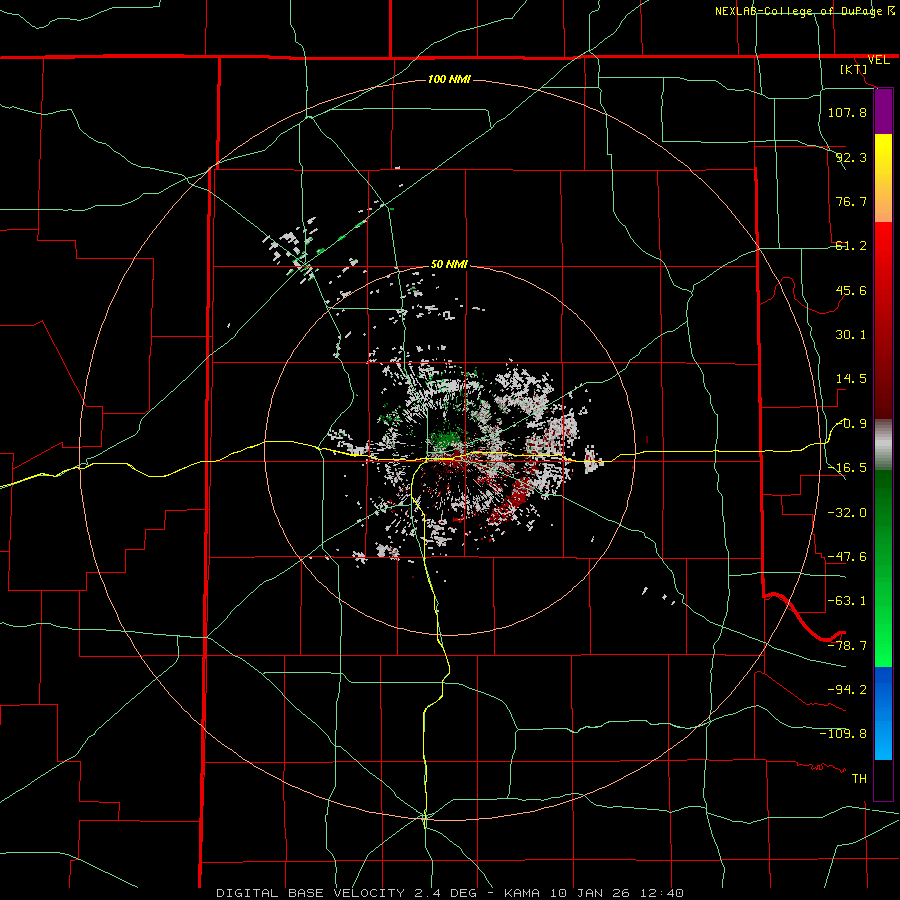Select the 107.8 legend value

(847, 112)
